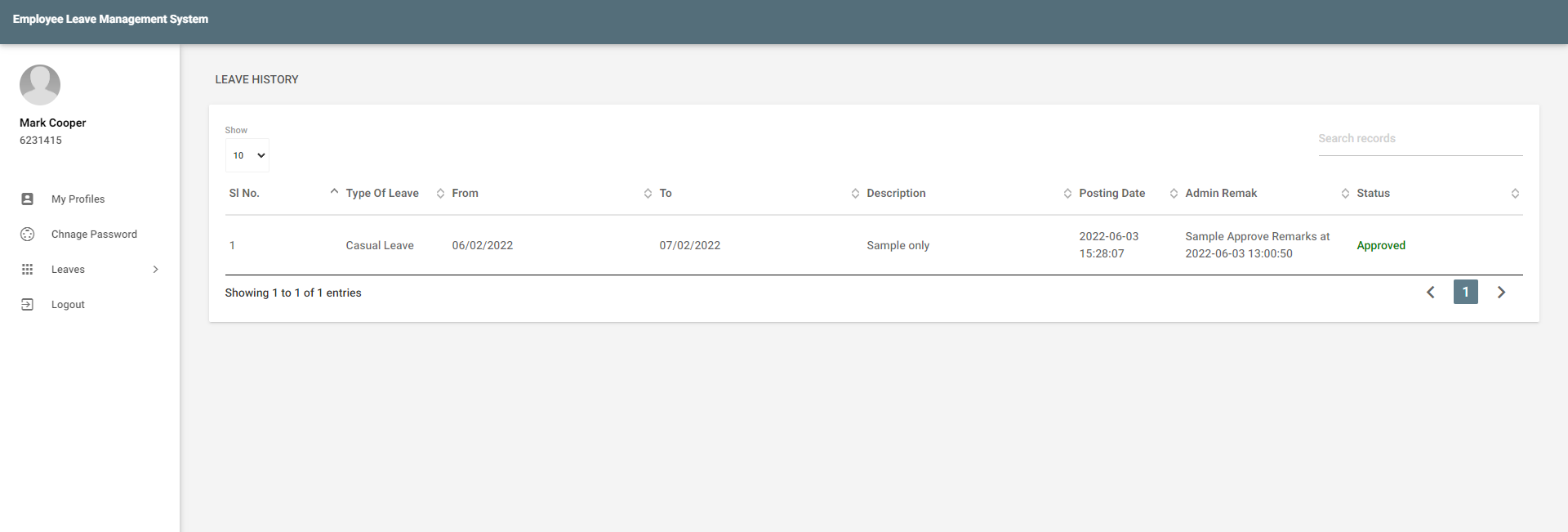Open the Show entries dropdown

tap(247, 155)
